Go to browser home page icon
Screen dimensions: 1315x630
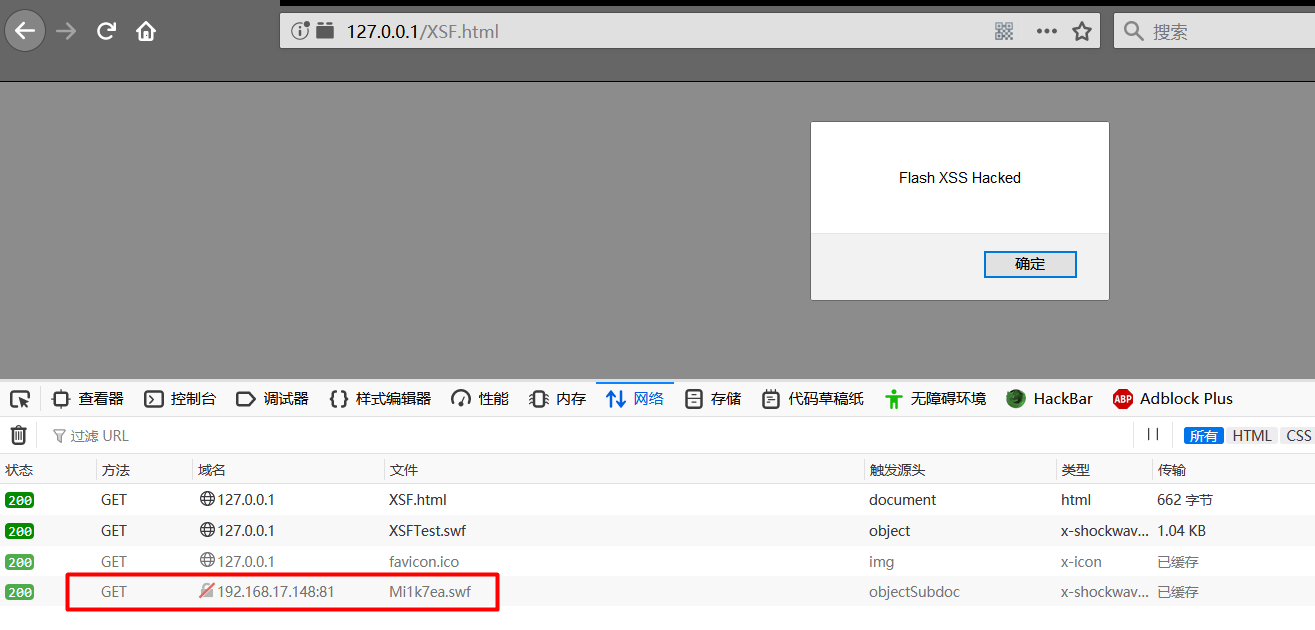coord(146,31)
